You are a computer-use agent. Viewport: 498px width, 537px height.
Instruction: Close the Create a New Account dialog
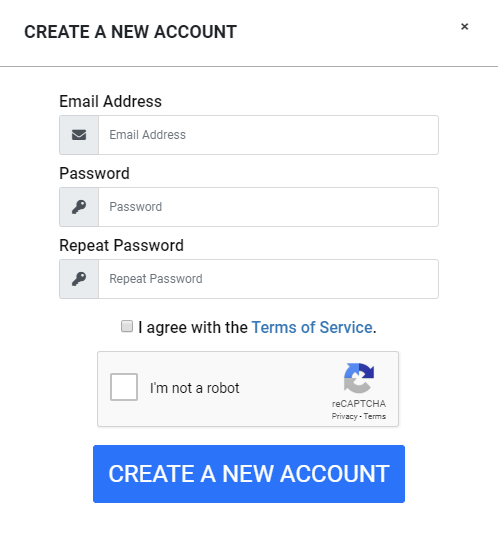point(464,26)
